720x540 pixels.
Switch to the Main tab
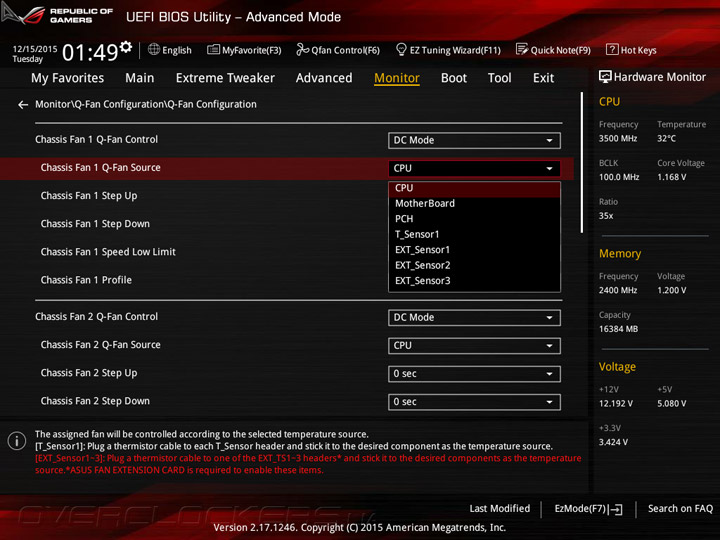(140, 78)
